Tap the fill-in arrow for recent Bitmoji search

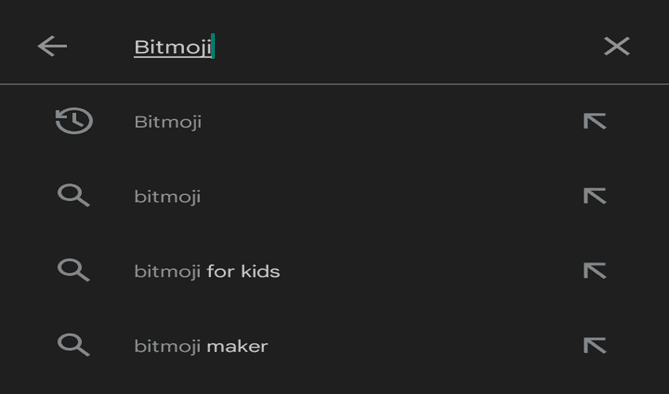[x=595, y=121]
